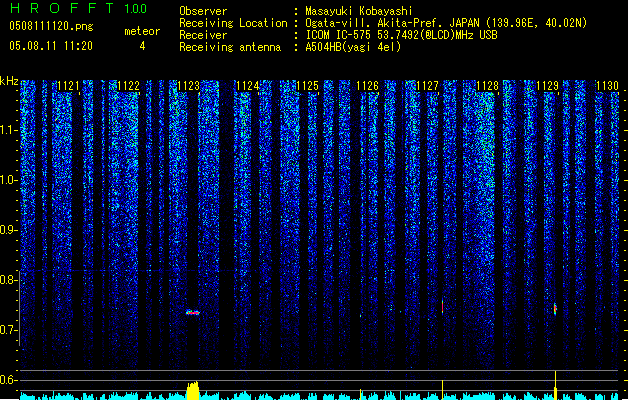Viewport: 629px width, 400px height.
Task: Click the 1125 time marker
Action: [307, 86]
